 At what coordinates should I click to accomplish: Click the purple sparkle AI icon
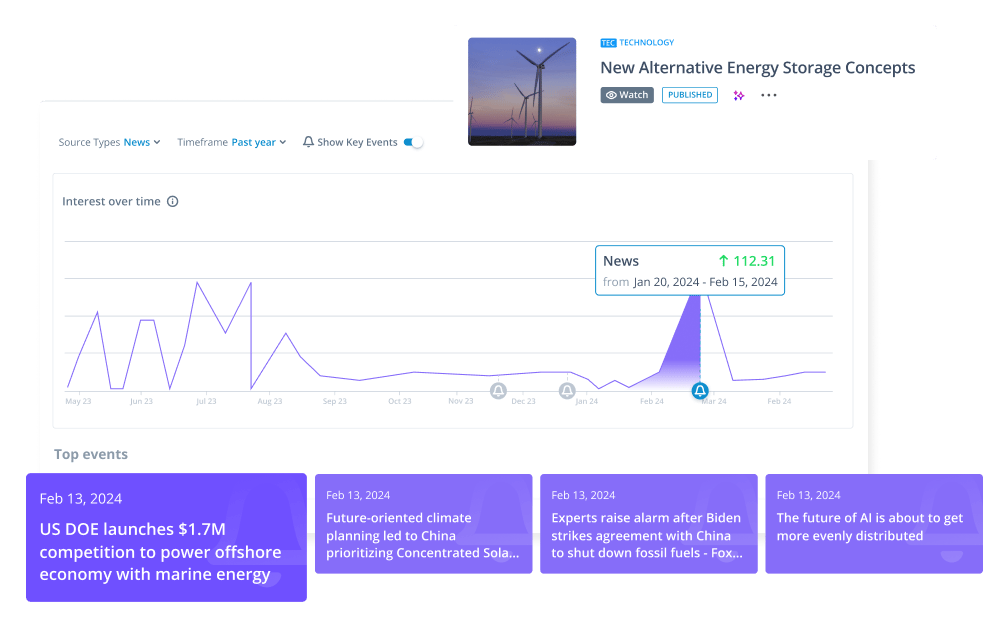pos(739,95)
